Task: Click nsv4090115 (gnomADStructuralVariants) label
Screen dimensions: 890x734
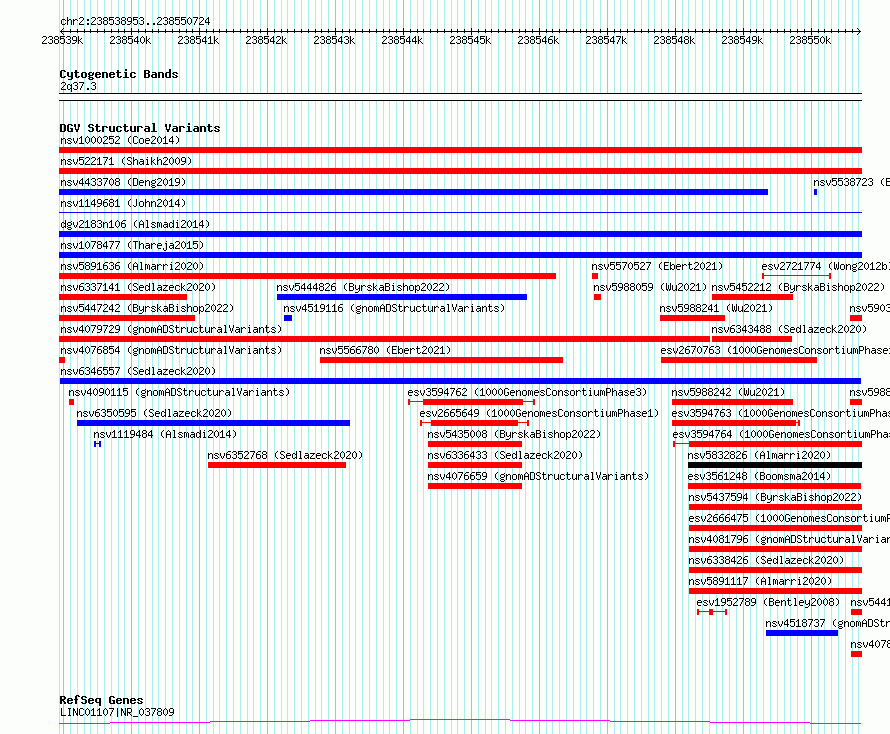Action: pos(179,392)
